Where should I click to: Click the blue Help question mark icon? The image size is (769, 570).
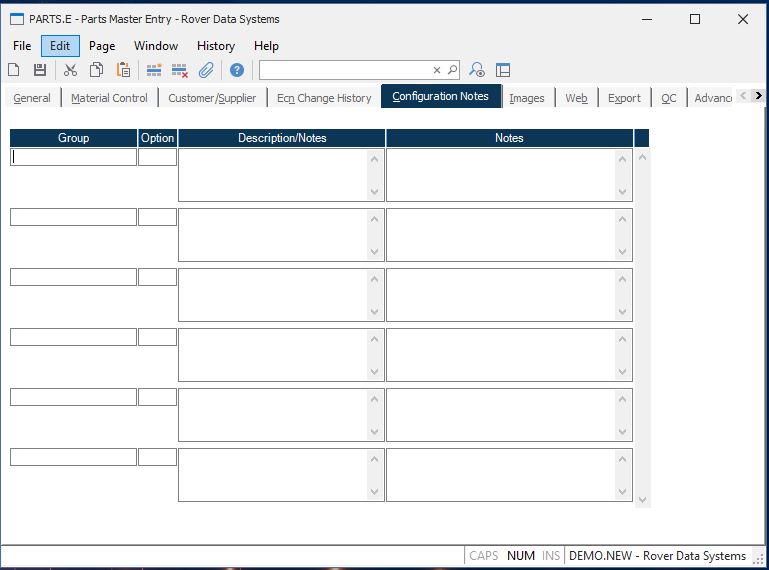(x=237, y=70)
